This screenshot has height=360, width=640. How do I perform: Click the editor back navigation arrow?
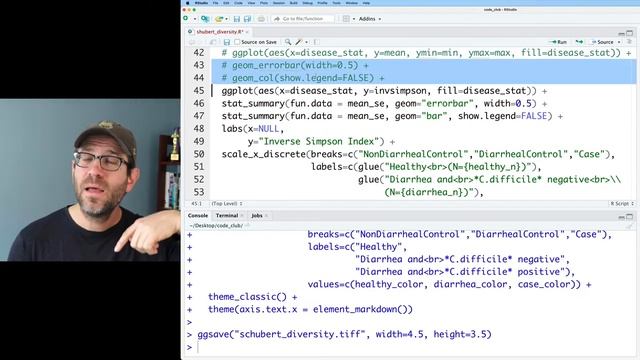coord(191,42)
